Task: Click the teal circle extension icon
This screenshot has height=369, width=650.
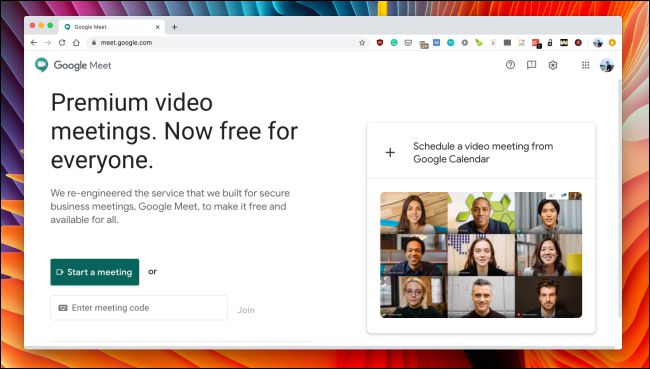Action: [x=451, y=43]
